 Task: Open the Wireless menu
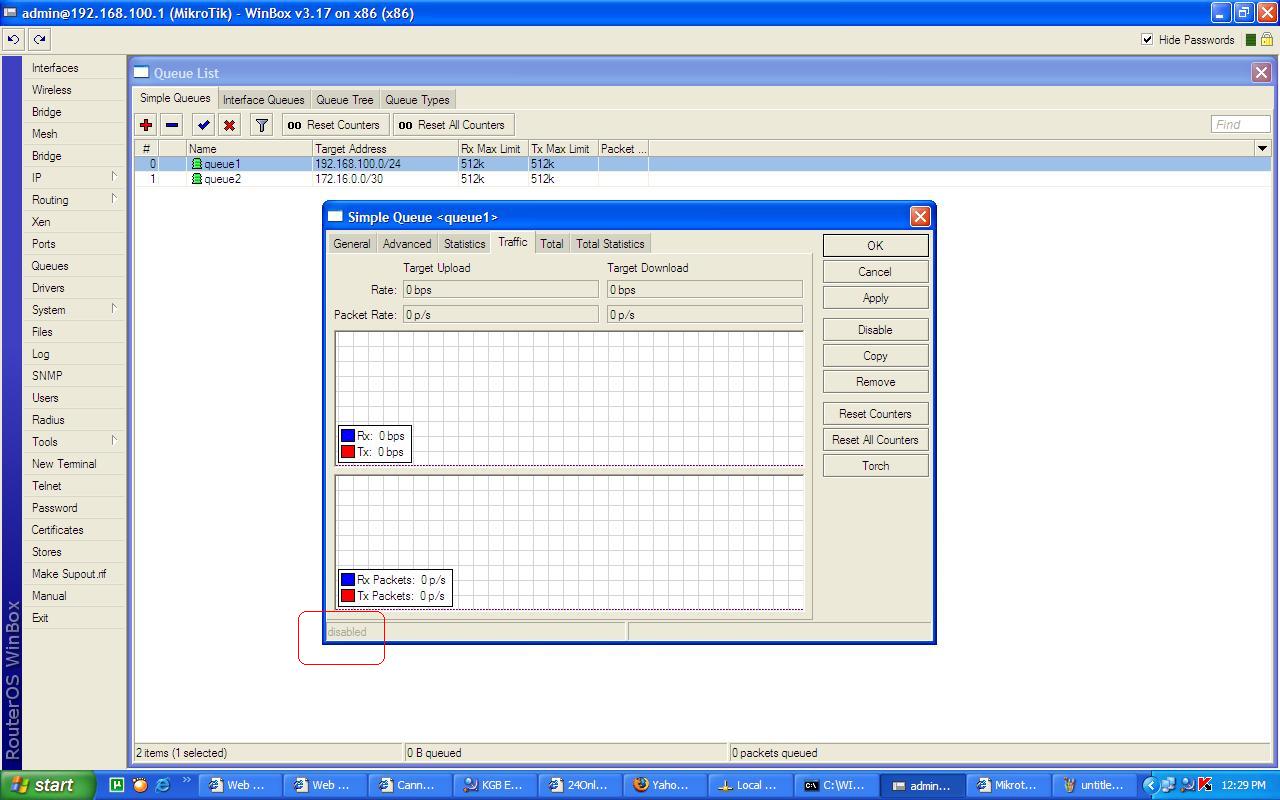point(52,90)
